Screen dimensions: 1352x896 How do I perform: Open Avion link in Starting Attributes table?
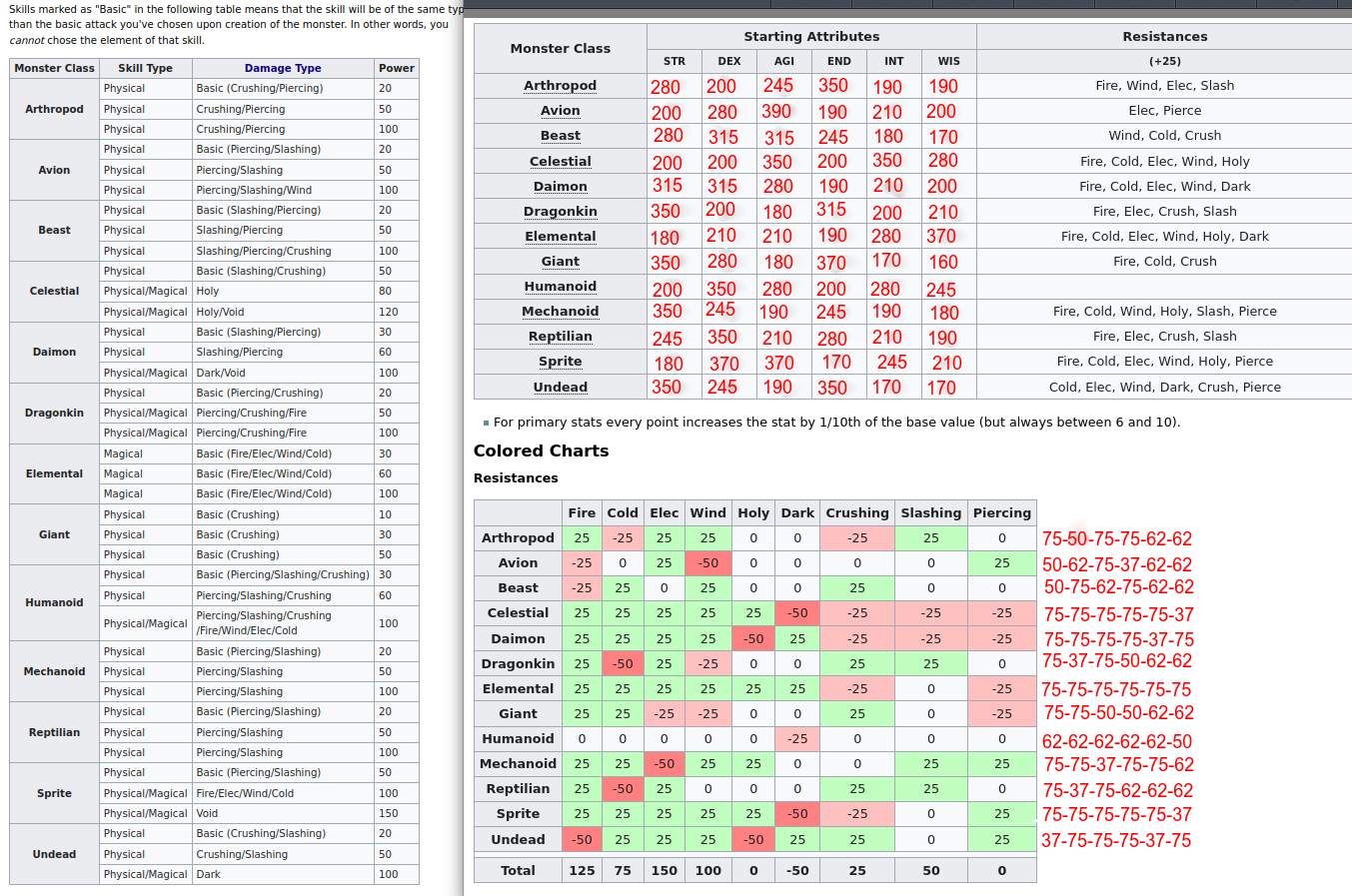pyautogui.click(x=560, y=111)
